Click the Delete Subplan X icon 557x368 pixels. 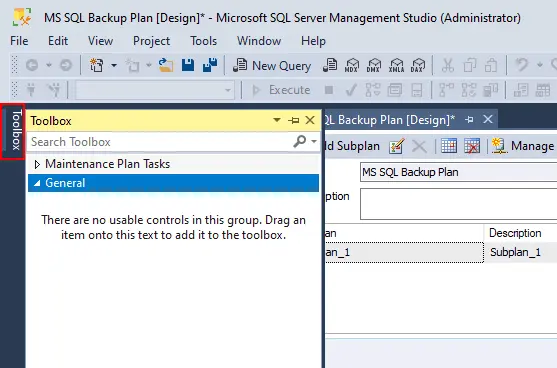coord(419,146)
